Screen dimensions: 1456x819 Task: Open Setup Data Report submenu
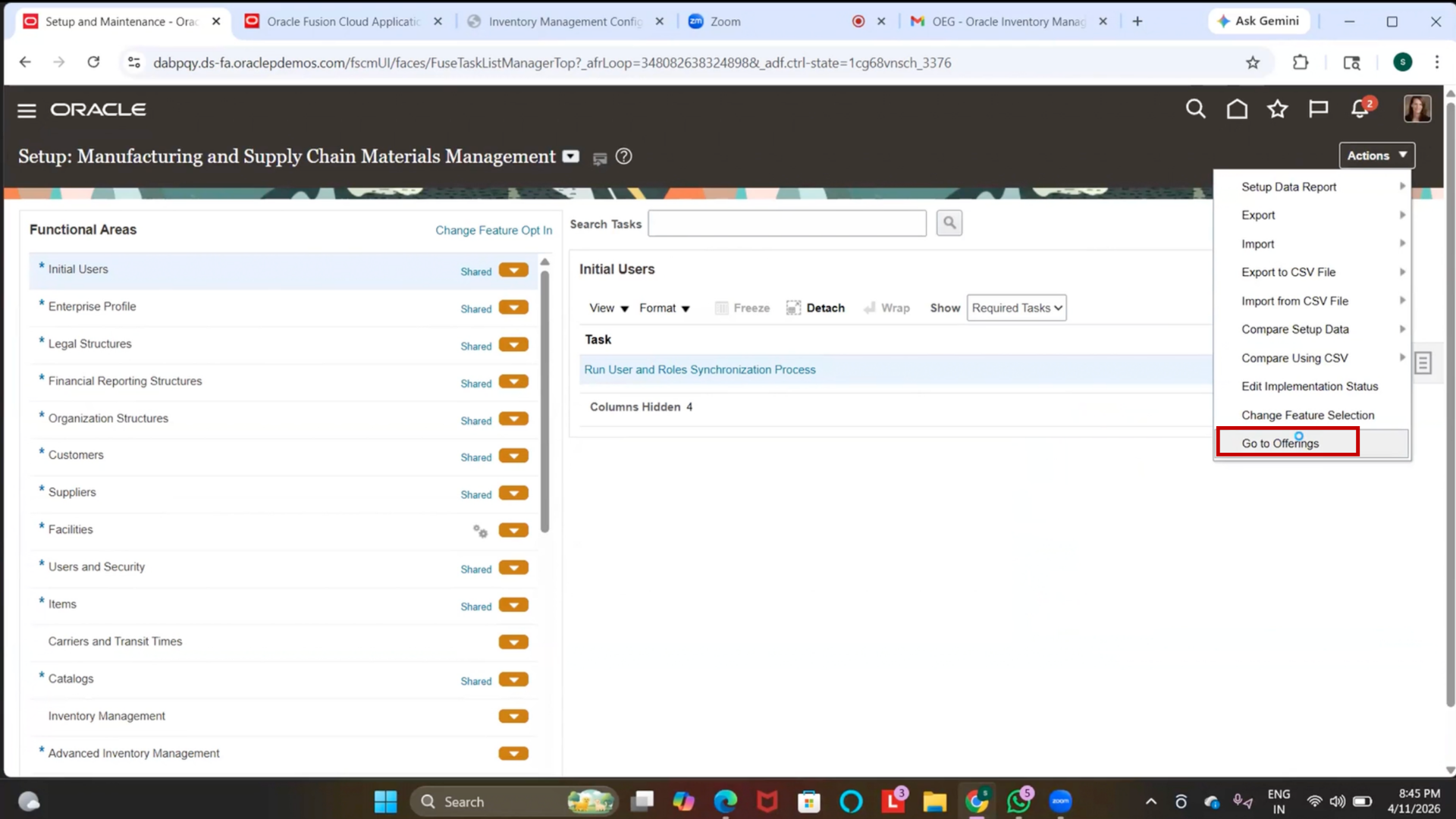coord(1312,187)
